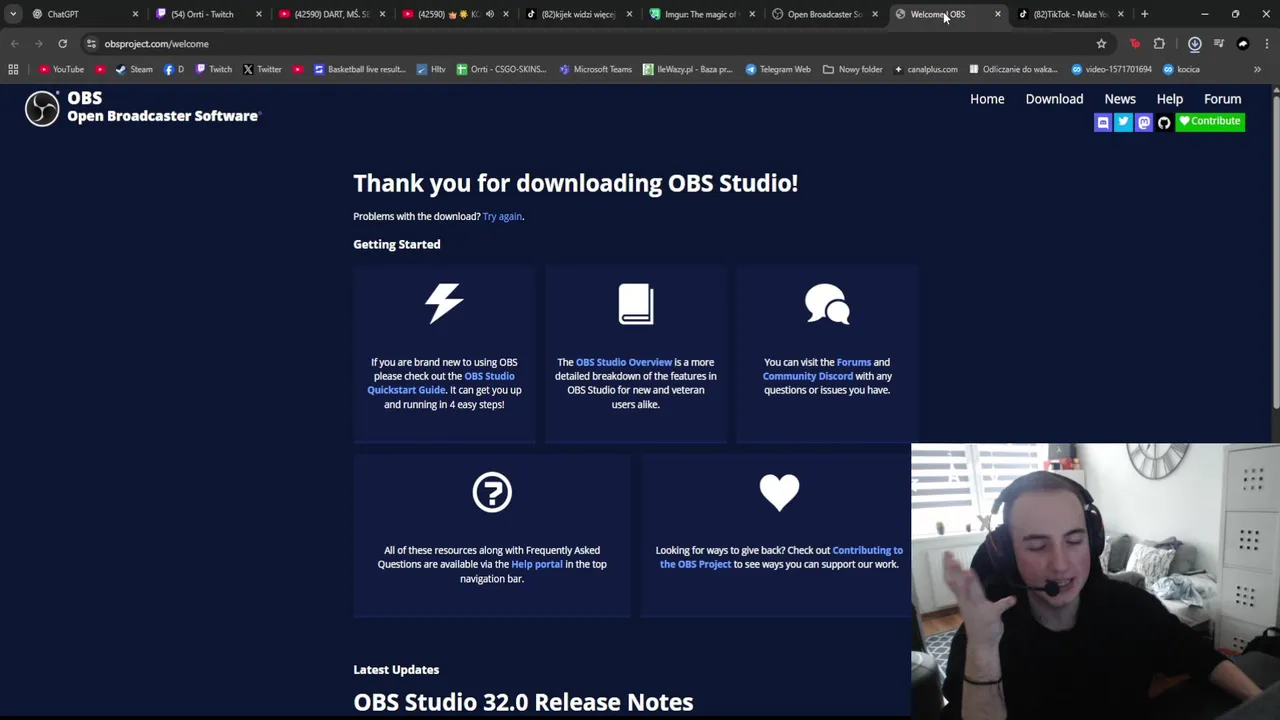Bookmark this page with the star

(1101, 44)
